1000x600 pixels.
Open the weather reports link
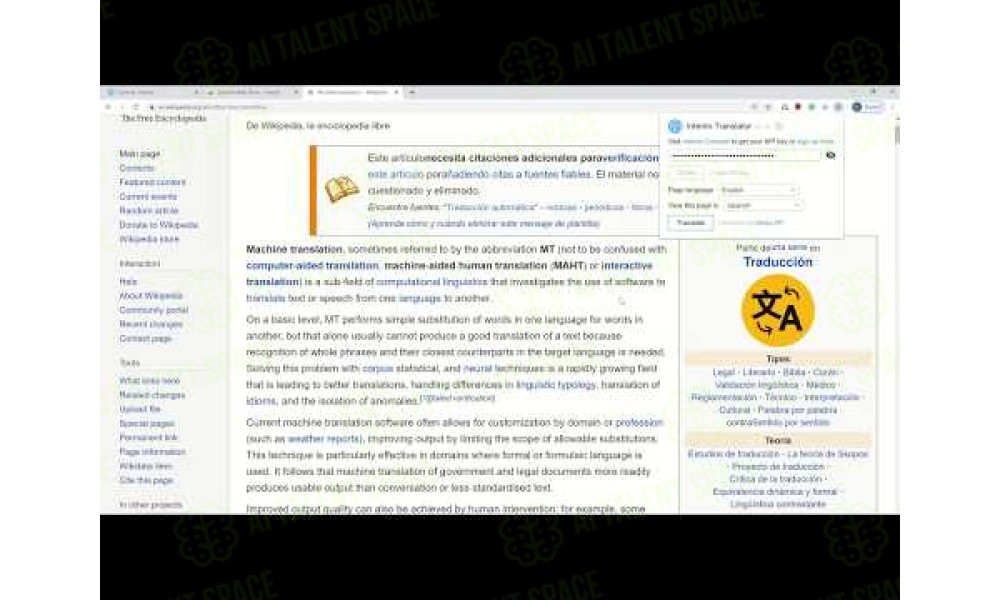point(324,439)
